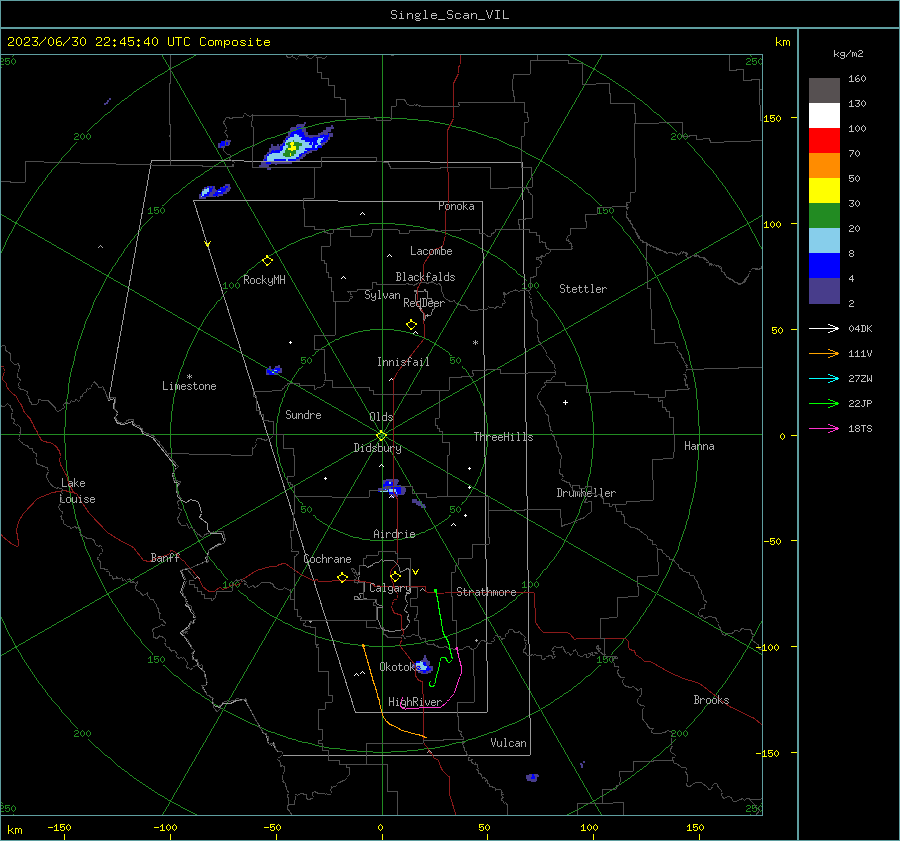Click the orange 111V arrow in legend
The height and width of the screenshot is (841, 900).
pos(824,354)
